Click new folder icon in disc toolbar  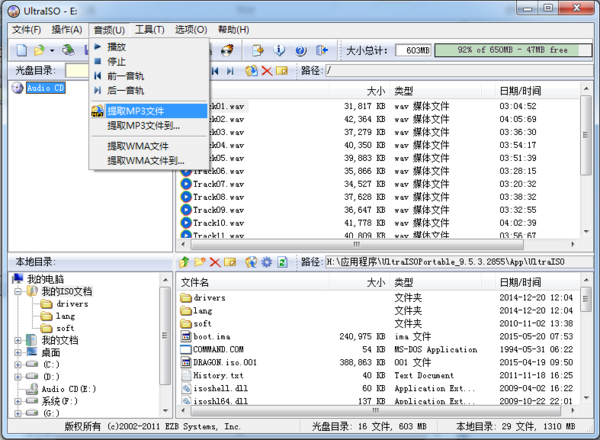(282, 71)
